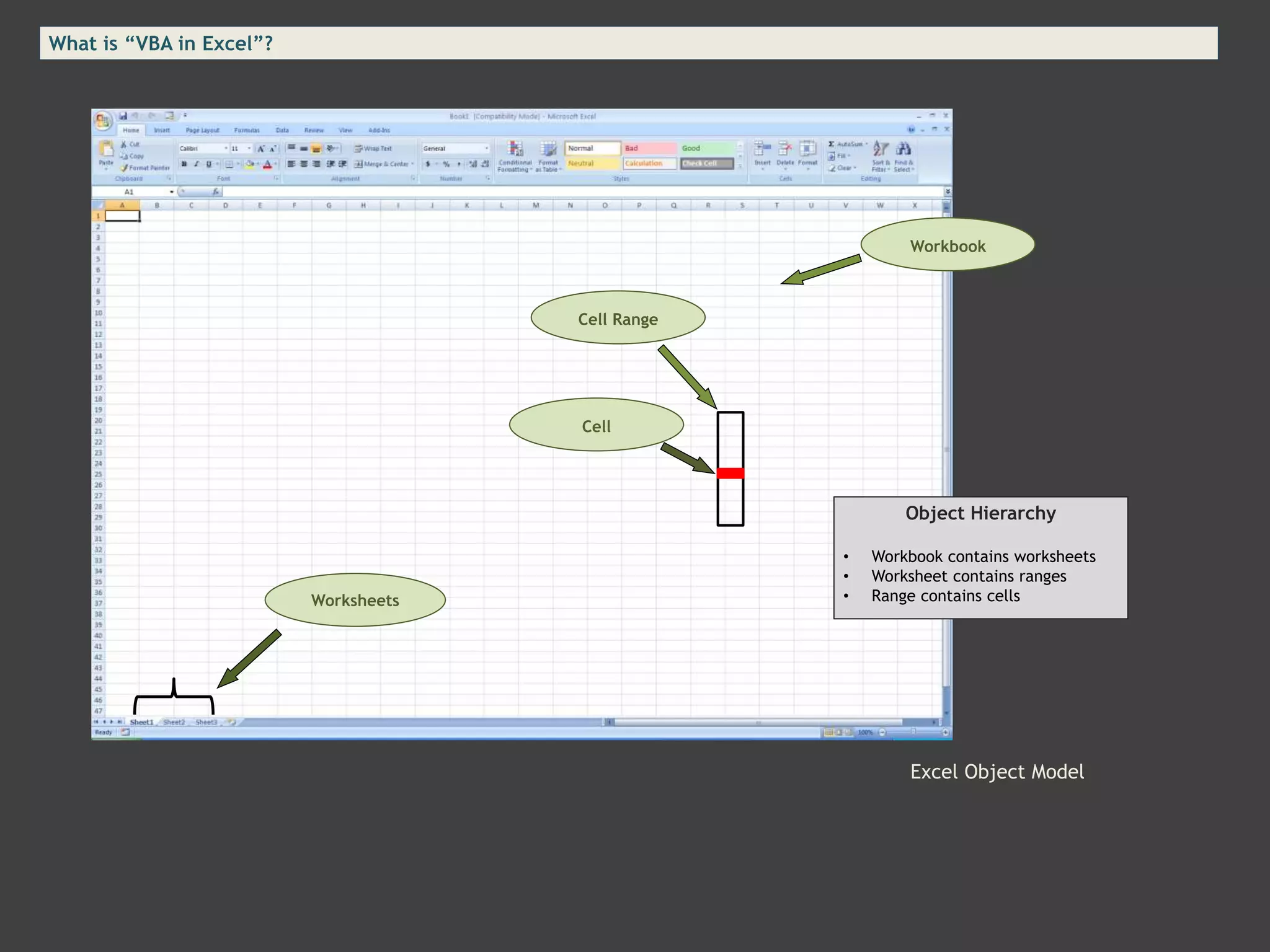Toggle Middle Align

pyautogui.click(x=304, y=148)
